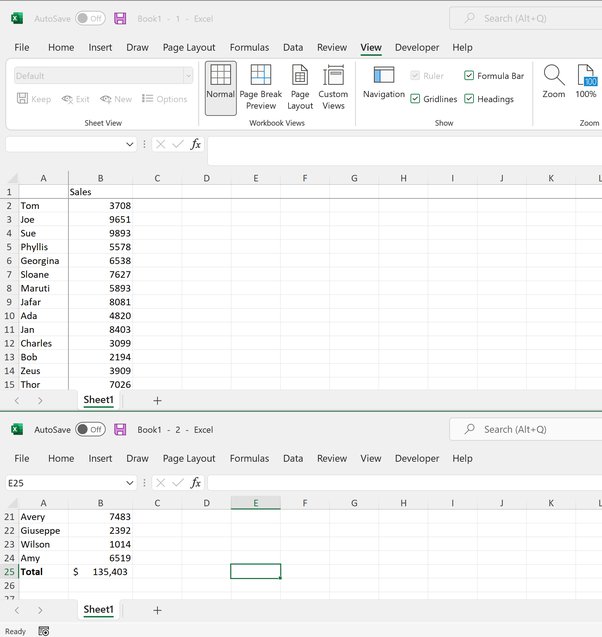Open Help tab in top window
Image resolution: width=602 pixels, height=637 pixels.
(x=462, y=48)
